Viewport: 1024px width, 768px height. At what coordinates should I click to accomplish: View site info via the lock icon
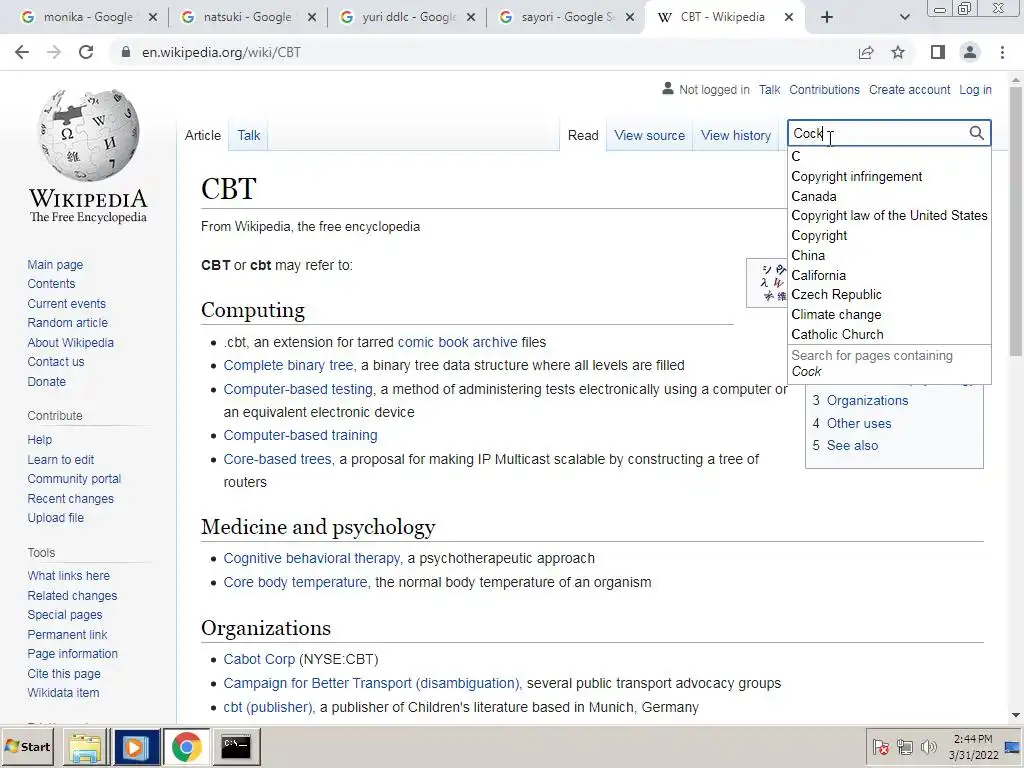pyautogui.click(x=125, y=52)
